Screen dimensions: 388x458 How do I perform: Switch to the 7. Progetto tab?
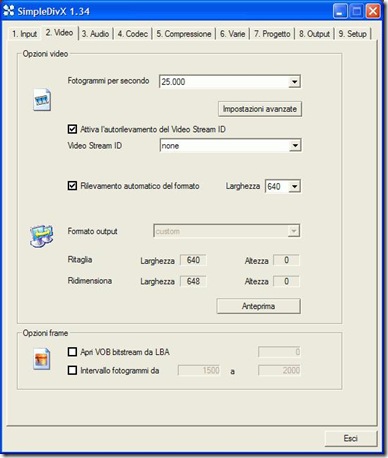(x=272, y=34)
